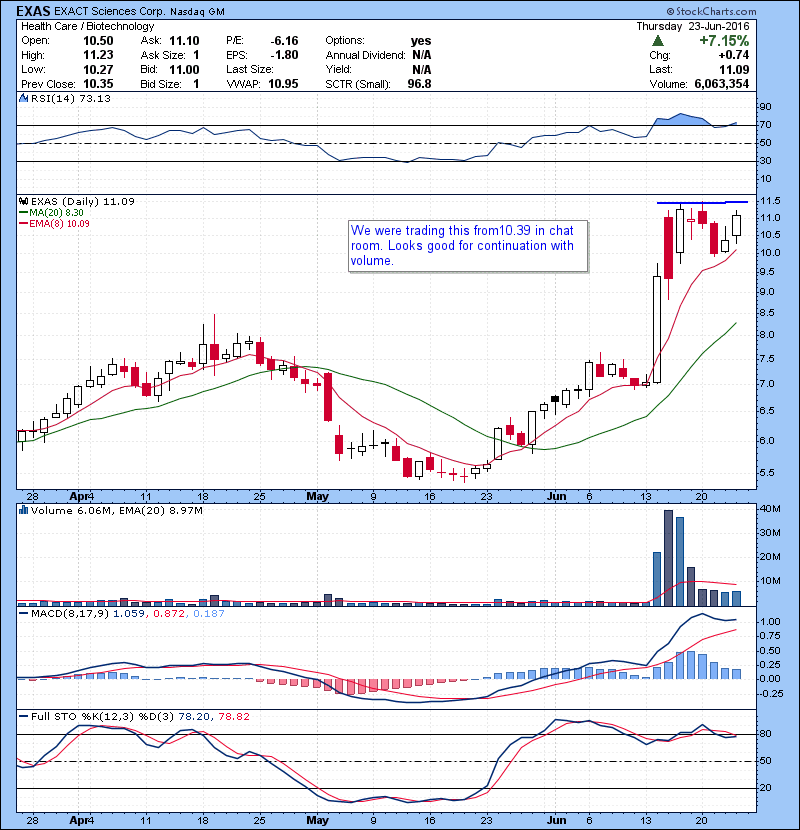Screen dimensions: 800x830
Task: Click the Volume figure 6,063,354
Action: [721, 84]
